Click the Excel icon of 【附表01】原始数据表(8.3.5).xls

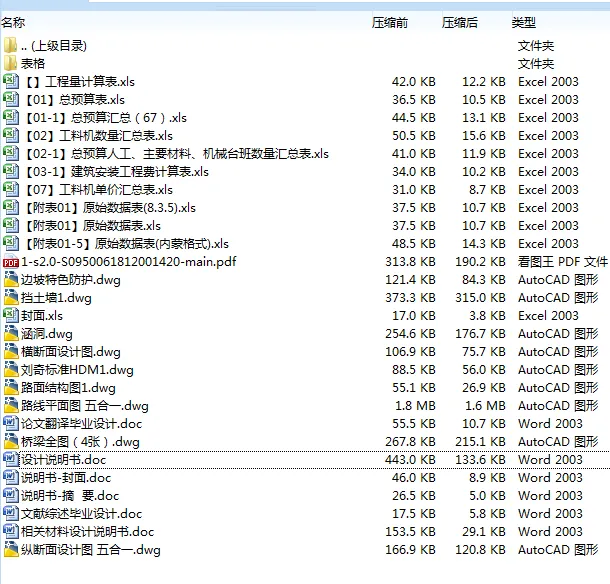point(11,207)
